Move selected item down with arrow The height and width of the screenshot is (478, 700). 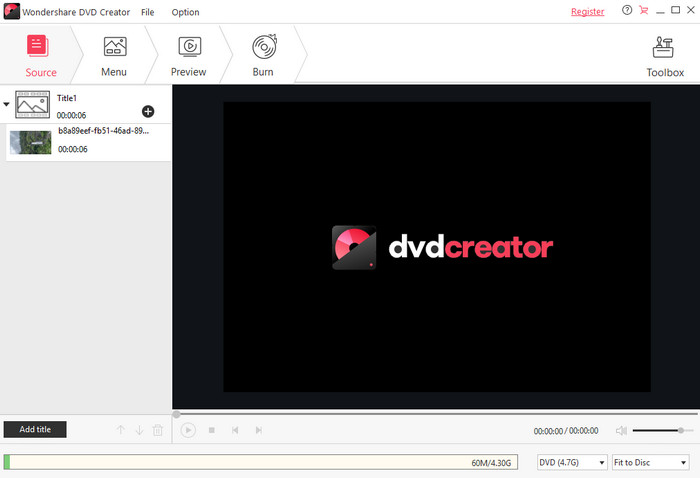(x=139, y=430)
